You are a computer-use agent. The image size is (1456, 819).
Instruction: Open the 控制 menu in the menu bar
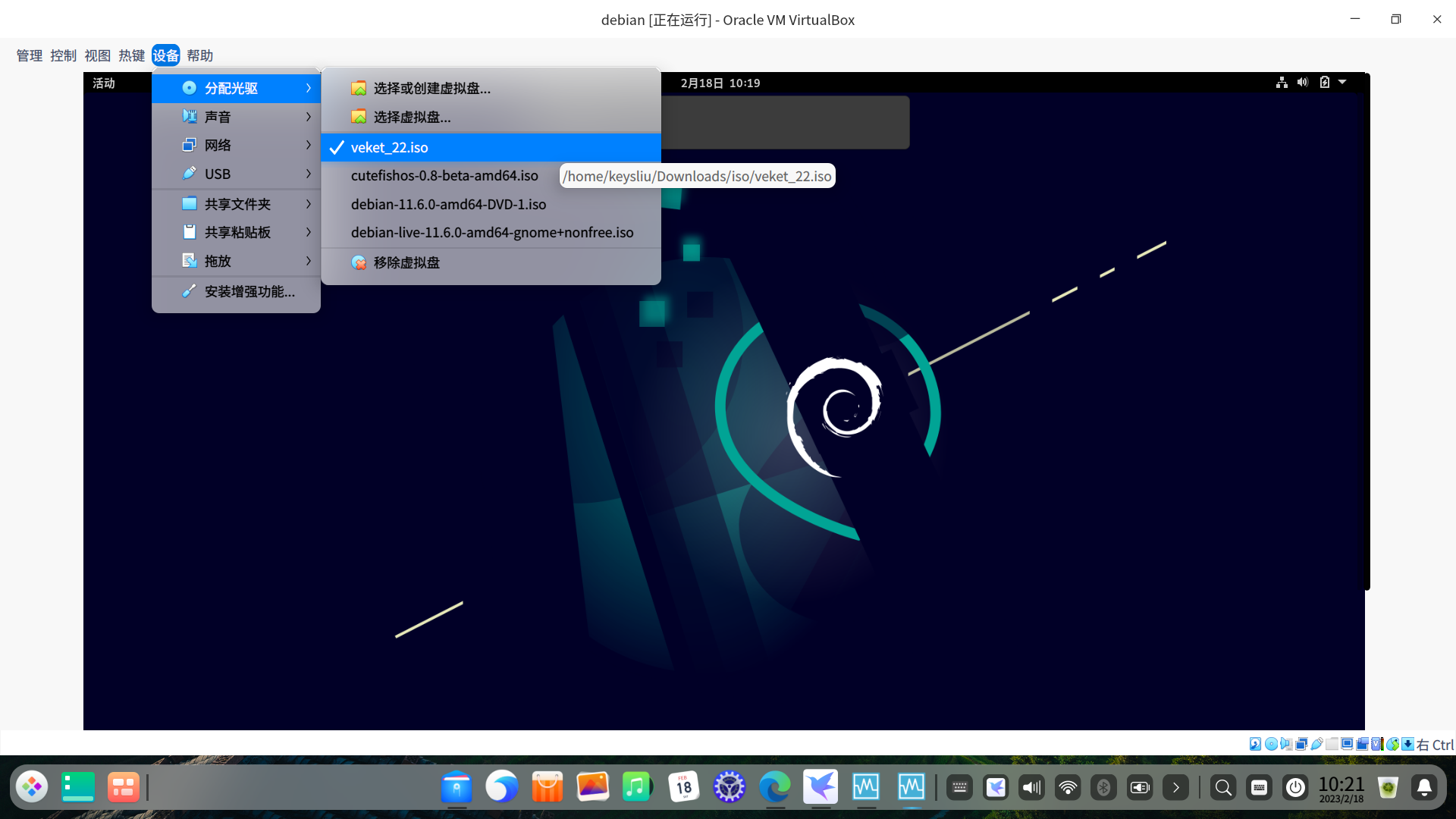63,55
